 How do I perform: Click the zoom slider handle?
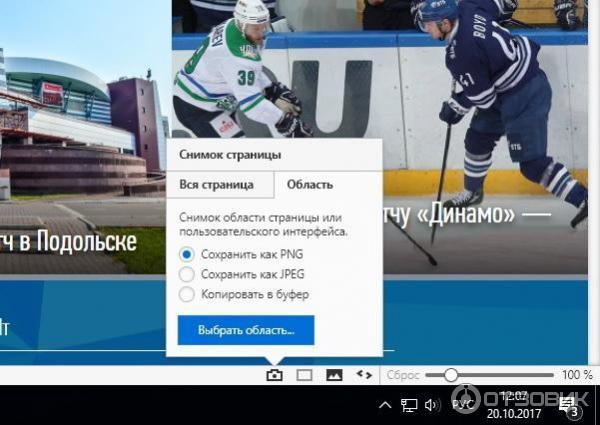point(450,375)
